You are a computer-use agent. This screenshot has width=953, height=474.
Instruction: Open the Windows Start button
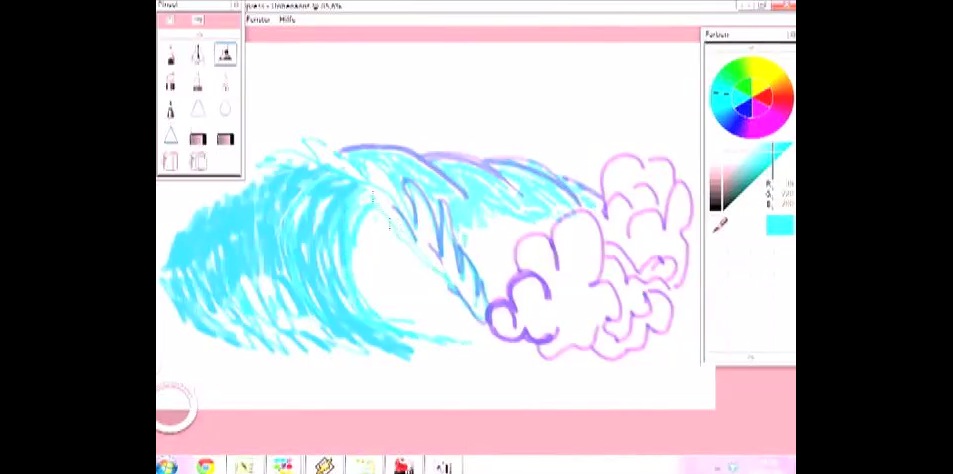(x=166, y=466)
